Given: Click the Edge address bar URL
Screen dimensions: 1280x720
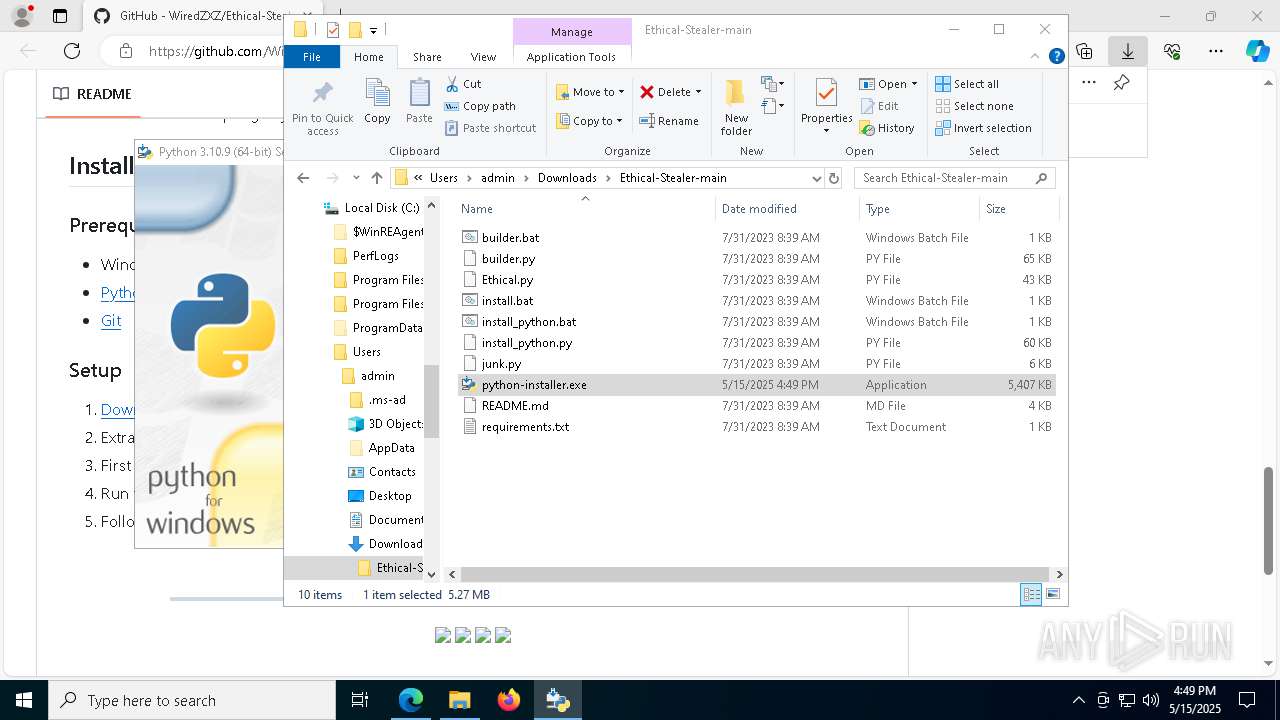Looking at the screenshot, I should [215, 51].
